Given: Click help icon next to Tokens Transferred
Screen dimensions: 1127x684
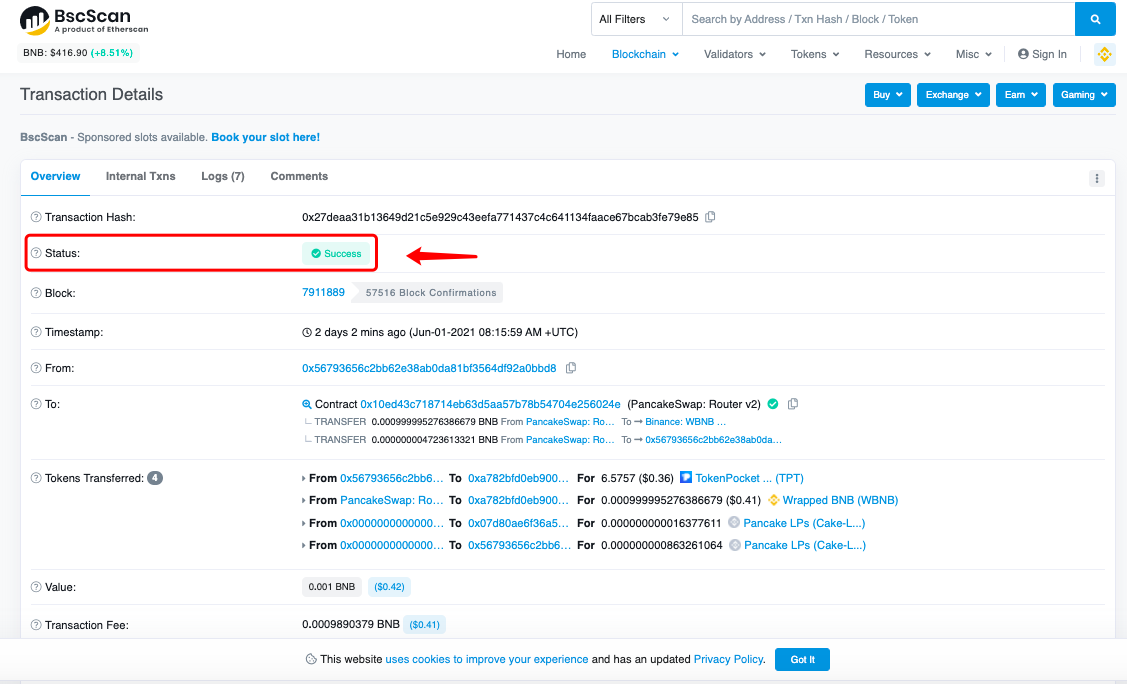Looking at the screenshot, I should [36, 478].
